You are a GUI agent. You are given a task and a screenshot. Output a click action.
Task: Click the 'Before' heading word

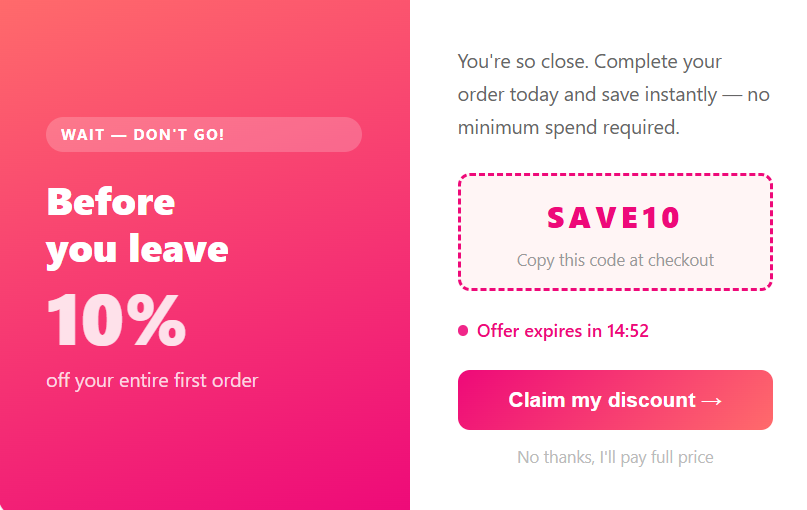coord(111,203)
